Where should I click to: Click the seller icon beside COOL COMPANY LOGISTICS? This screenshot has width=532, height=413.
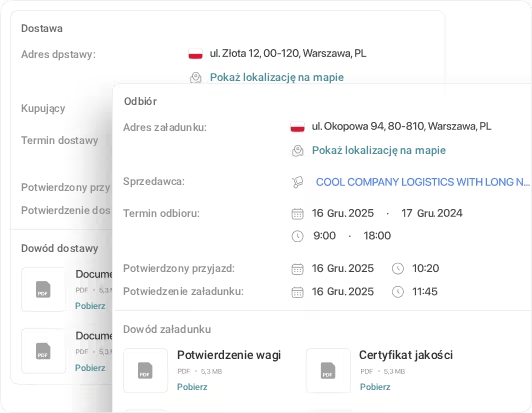(x=298, y=182)
